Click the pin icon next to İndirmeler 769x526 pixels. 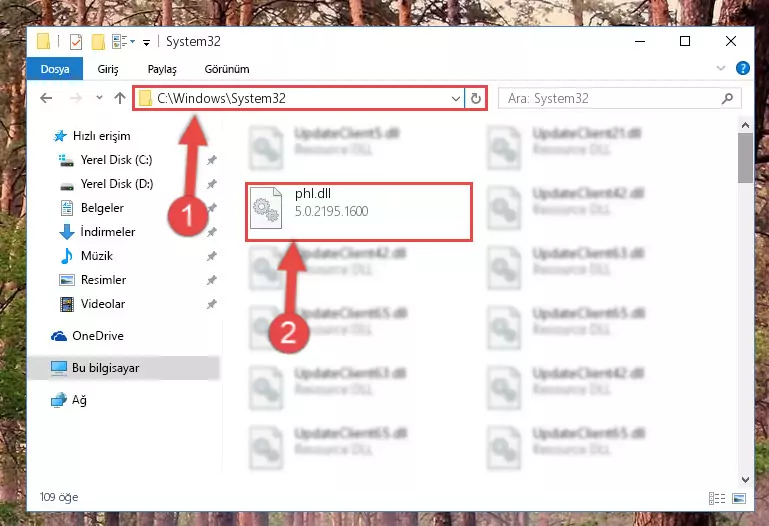211,232
